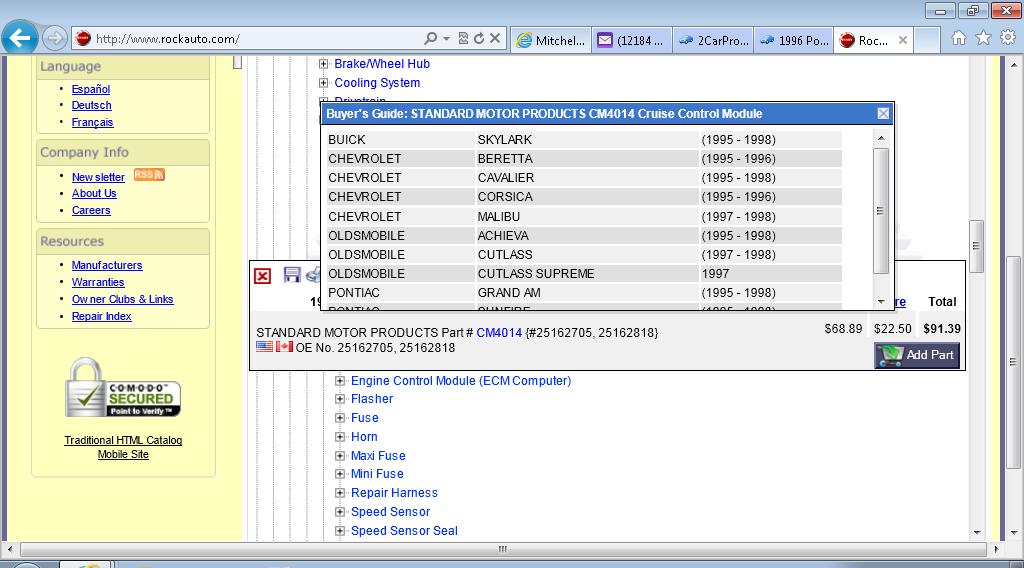Viewport: 1024px width, 568px height.
Task: Click the red X cart close icon
Action: pyautogui.click(x=262, y=276)
